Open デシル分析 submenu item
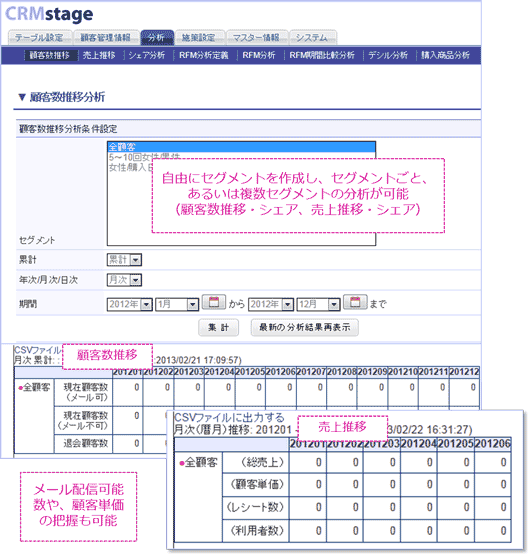 click(x=388, y=55)
